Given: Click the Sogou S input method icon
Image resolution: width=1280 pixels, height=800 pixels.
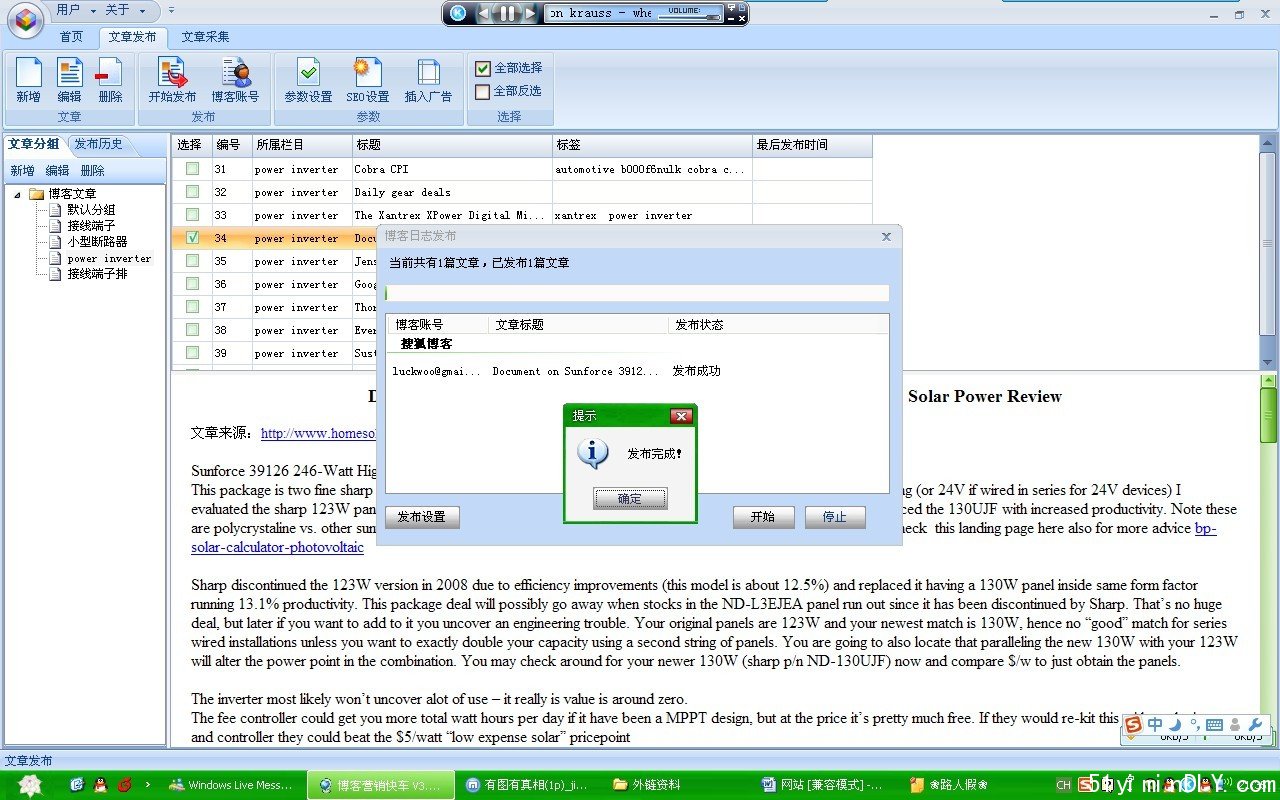Looking at the screenshot, I should coord(1134,725).
